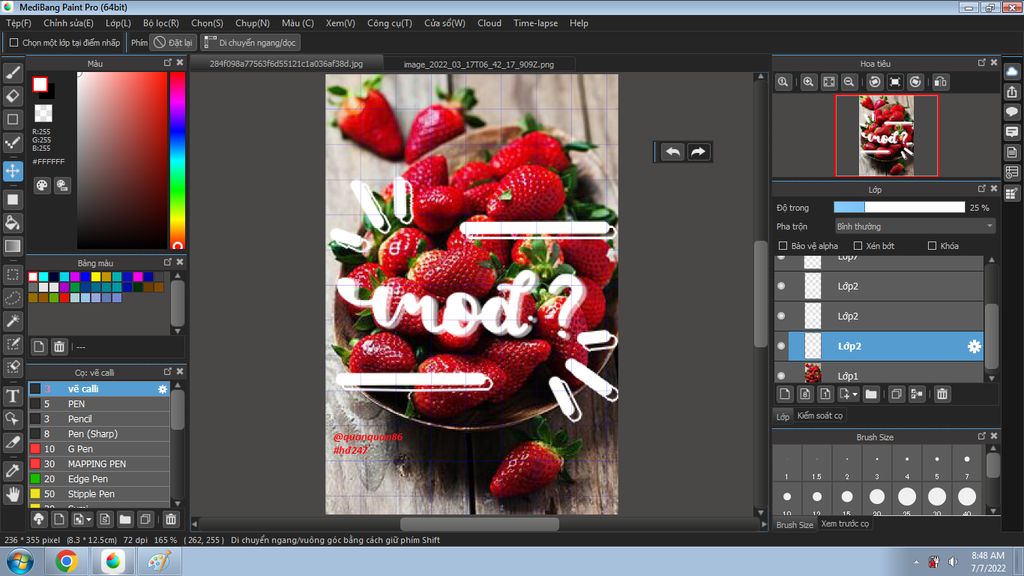Select the Gradient tool
Viewport: 1024px width, 576px height.
12,246
